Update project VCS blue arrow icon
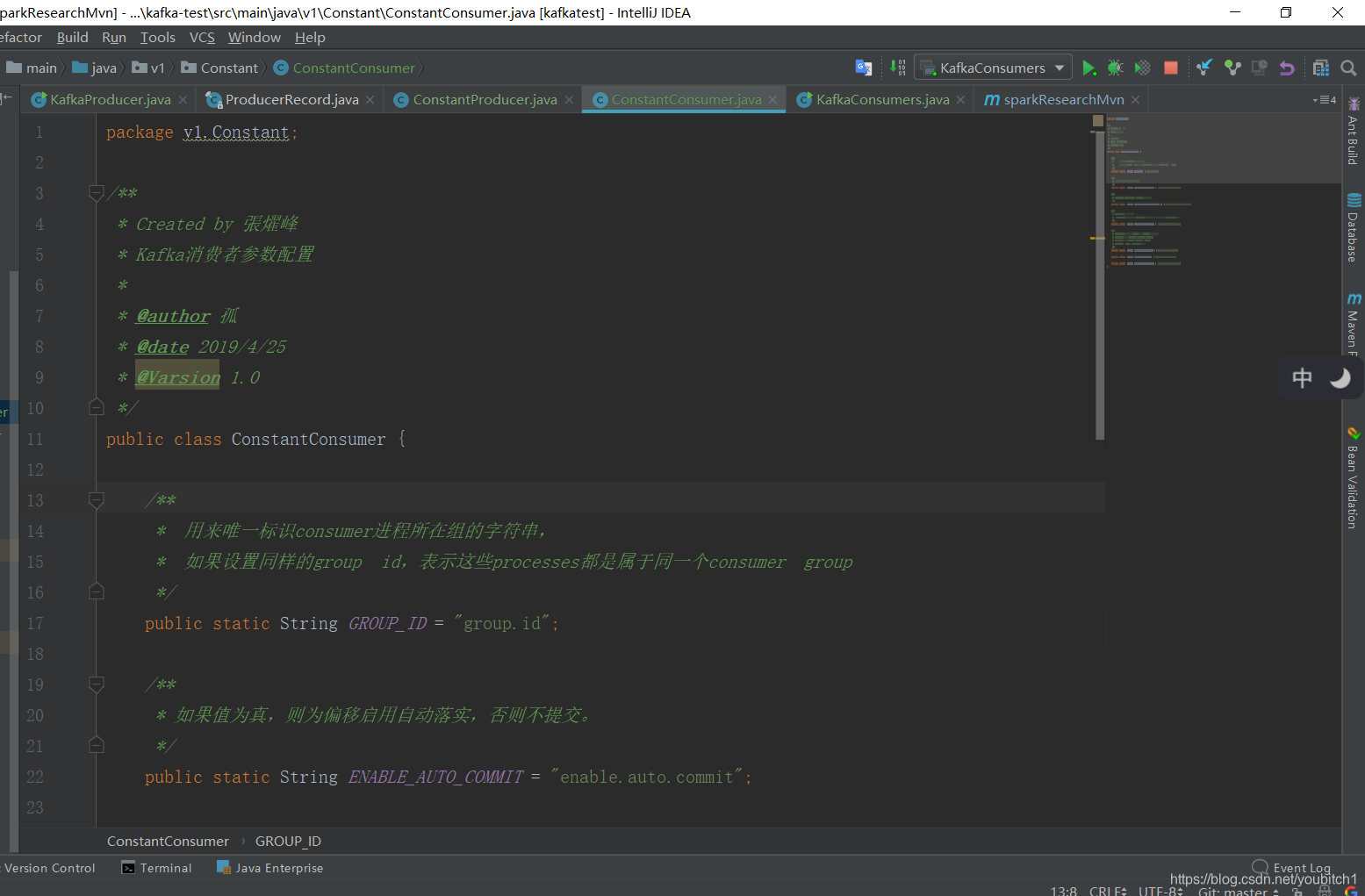This screenshot has height=896, width=1365. coord(1204,68)
